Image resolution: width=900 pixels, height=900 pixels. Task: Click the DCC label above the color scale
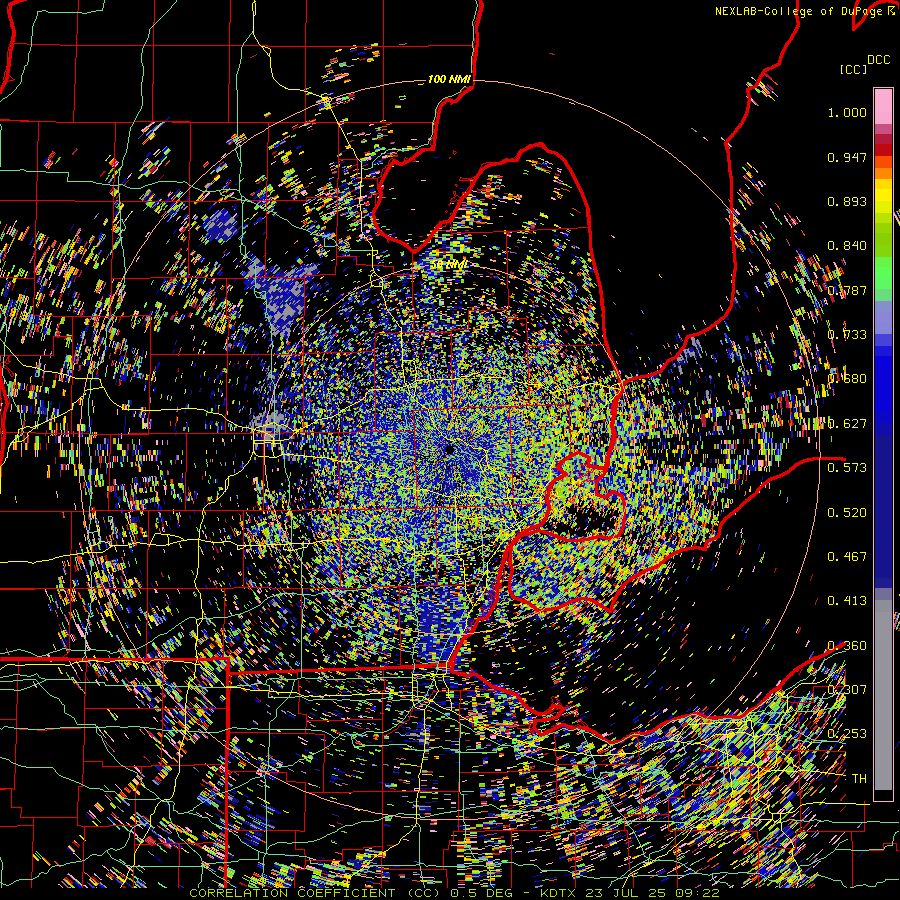(878, 60)
